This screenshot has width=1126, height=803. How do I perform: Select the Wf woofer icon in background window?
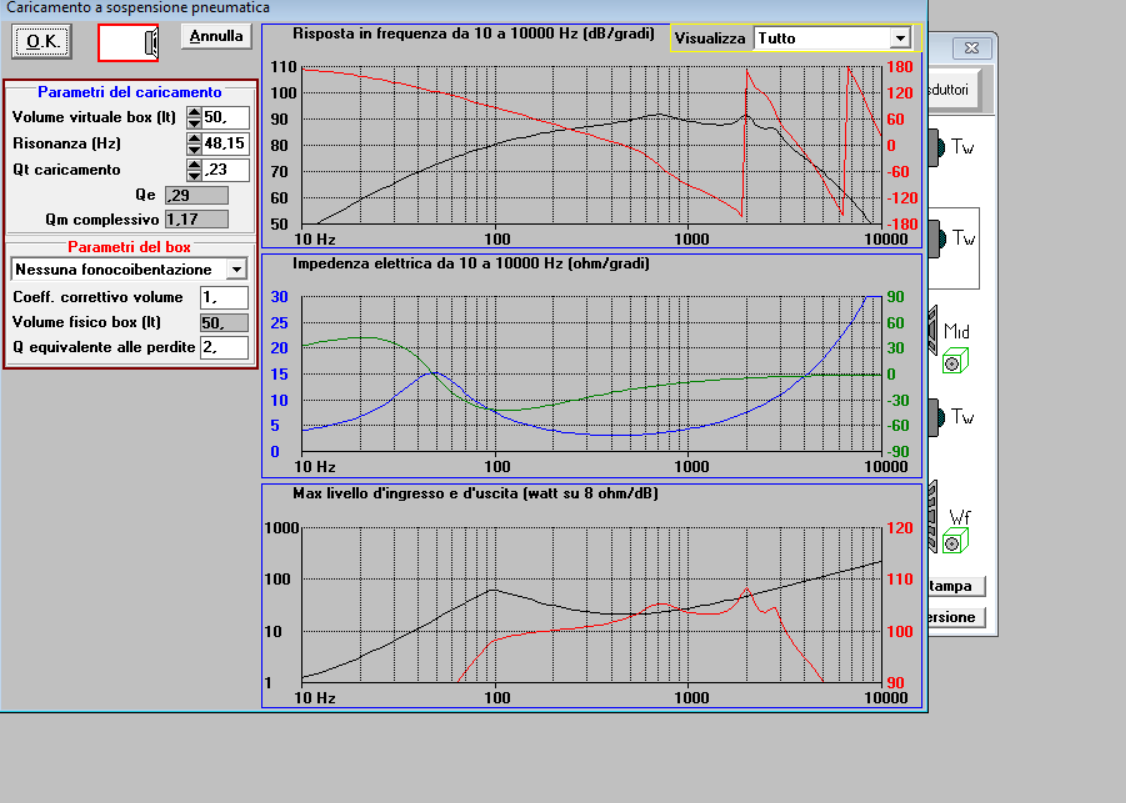933,517
